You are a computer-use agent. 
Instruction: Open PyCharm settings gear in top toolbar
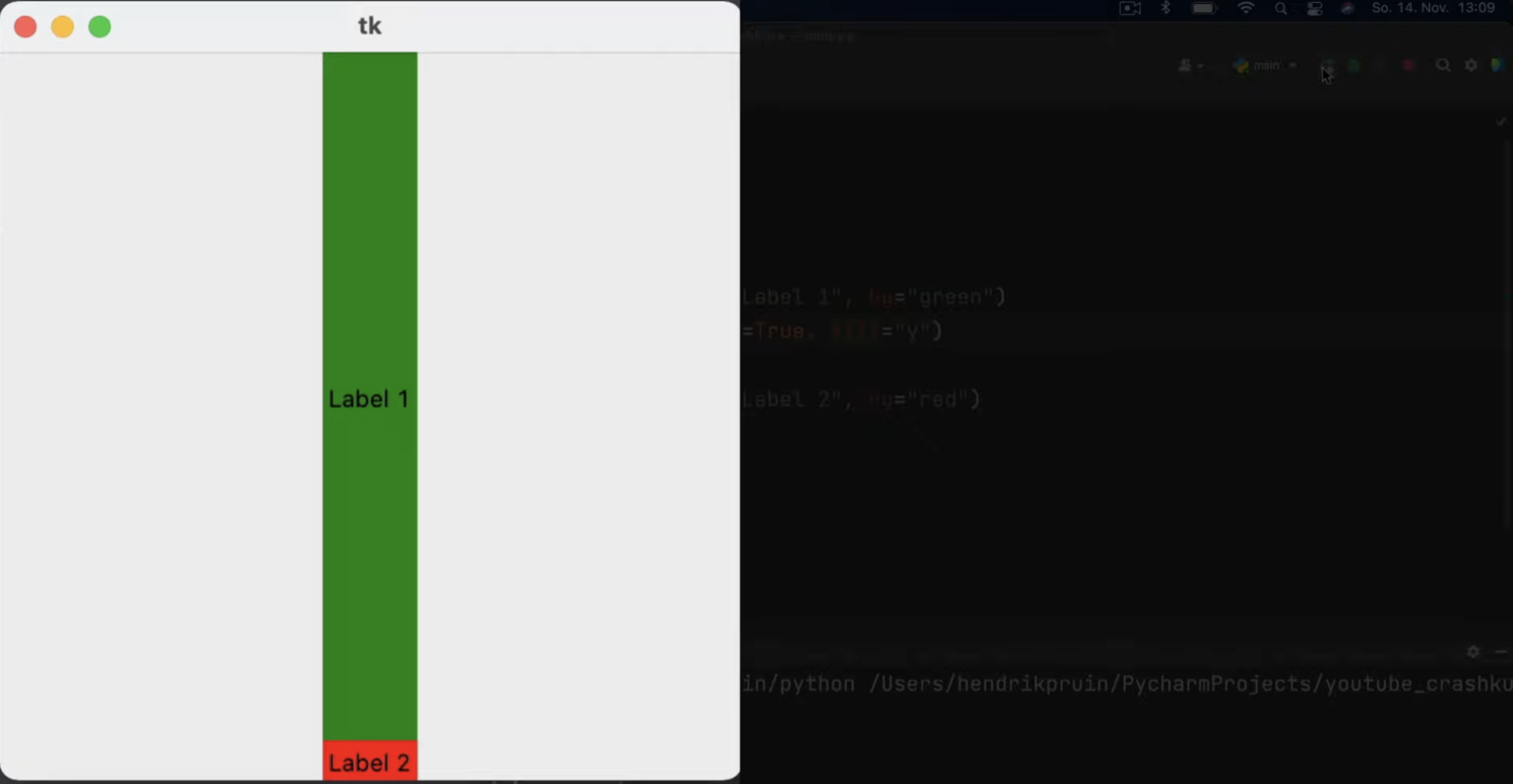[1471, 65]
